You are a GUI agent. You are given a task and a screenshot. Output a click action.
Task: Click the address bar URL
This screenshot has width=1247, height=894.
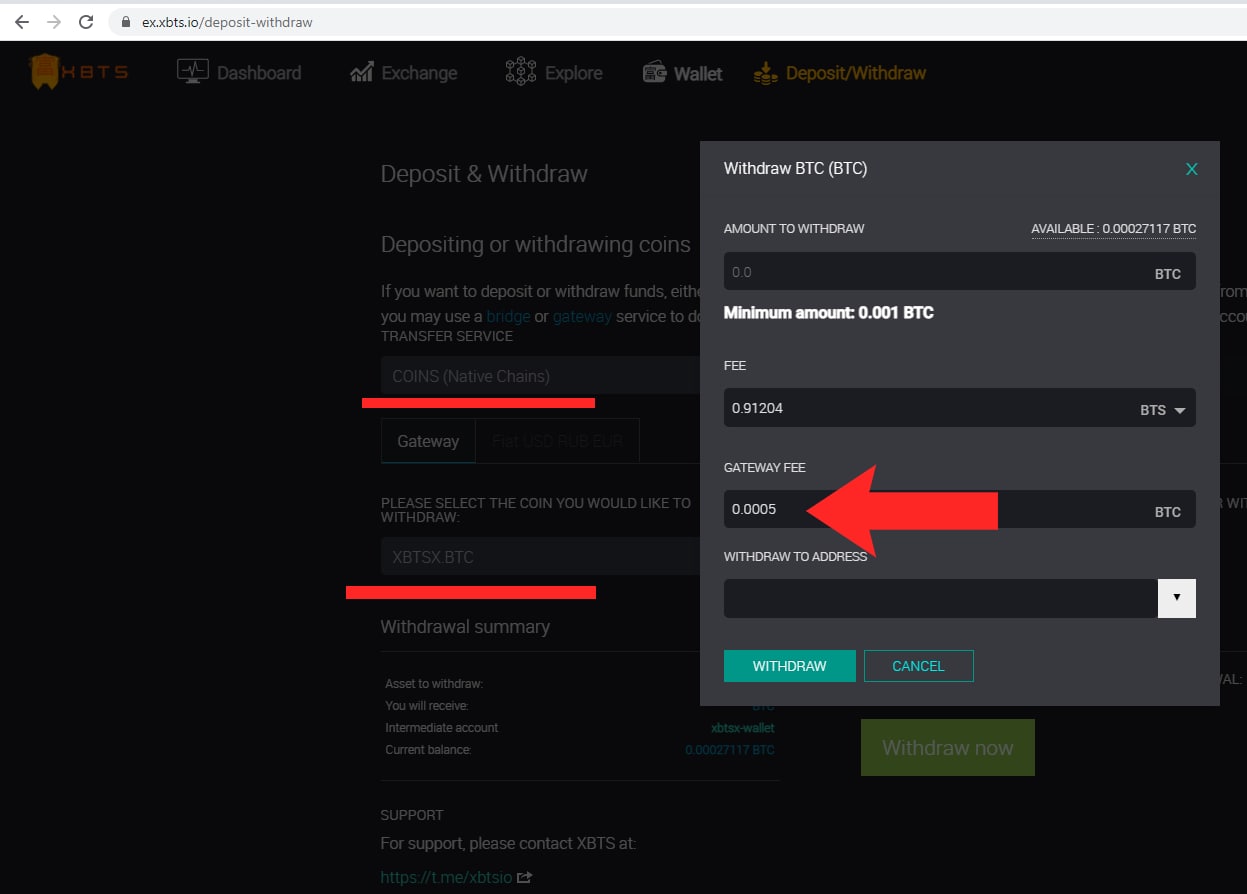click(227, 22)
